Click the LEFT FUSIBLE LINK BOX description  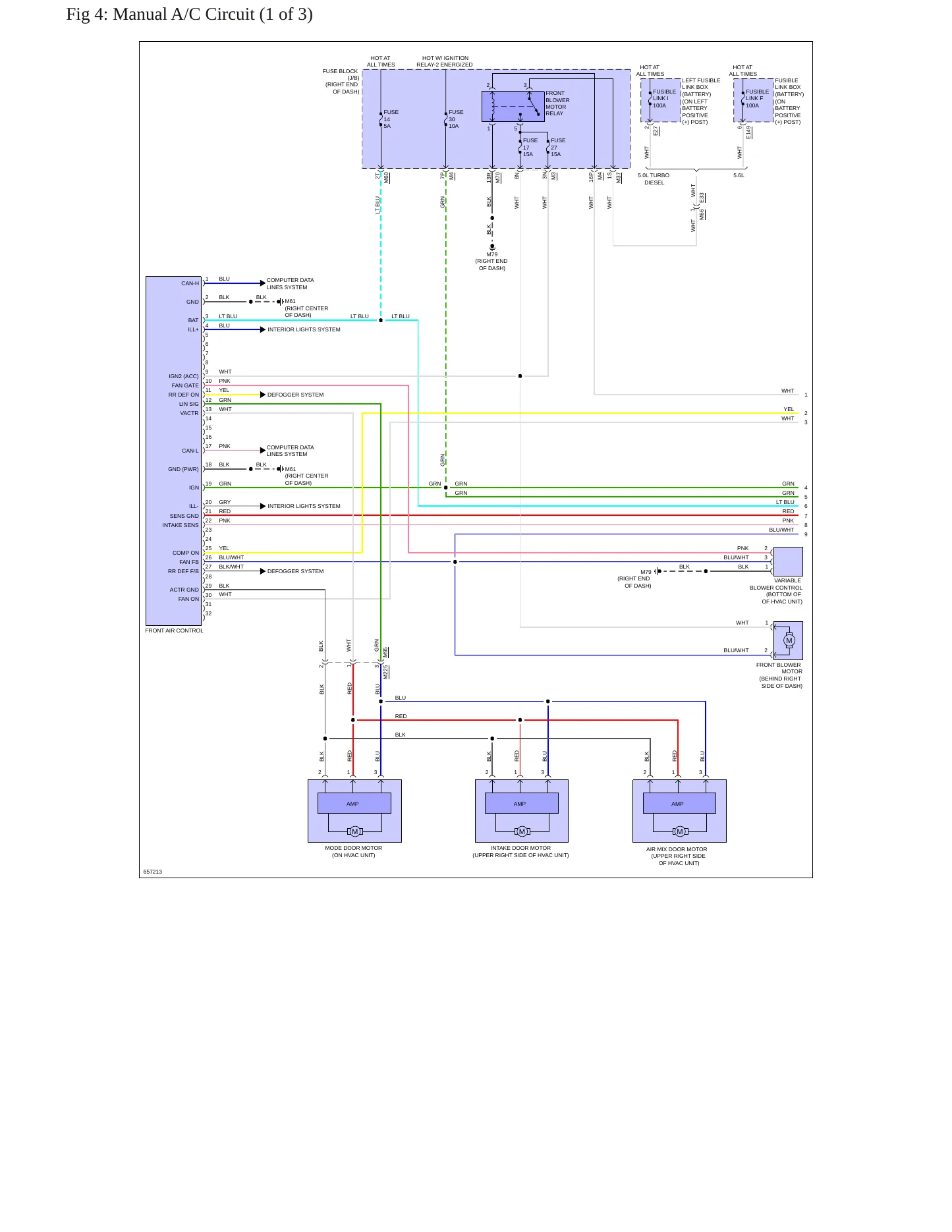point(700,101)
